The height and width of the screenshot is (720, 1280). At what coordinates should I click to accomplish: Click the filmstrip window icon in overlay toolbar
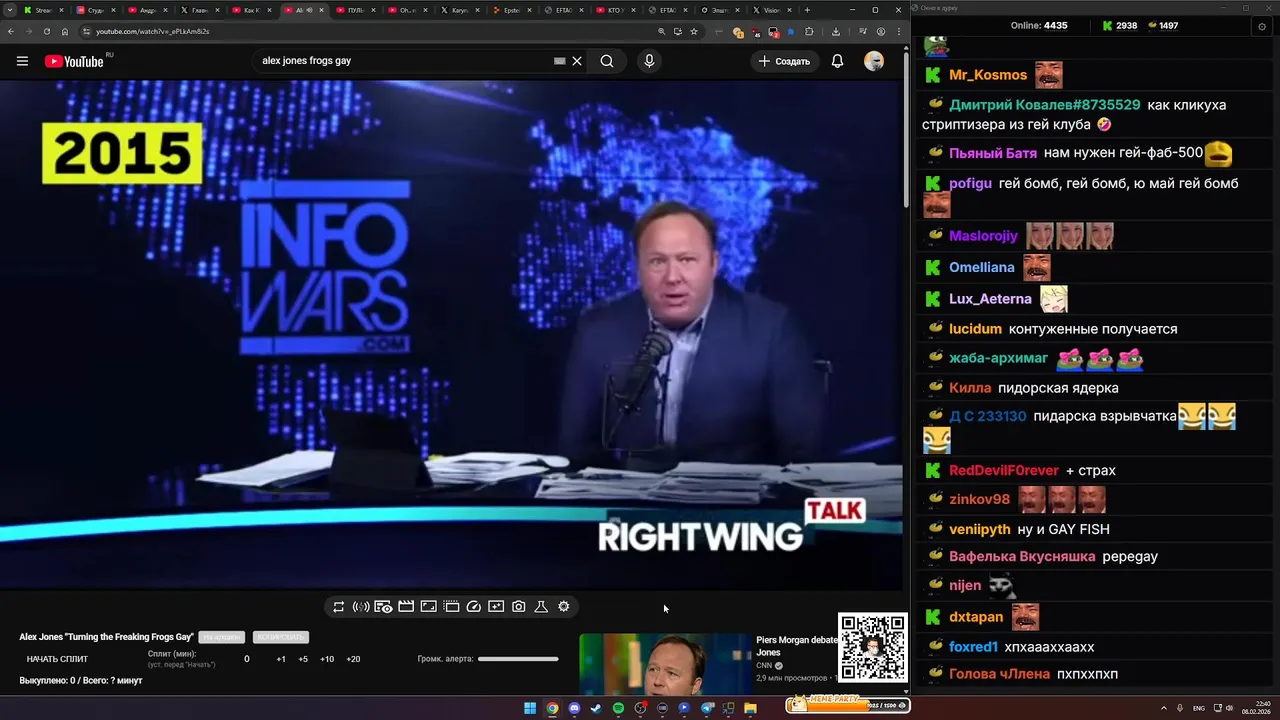point(451,607)
